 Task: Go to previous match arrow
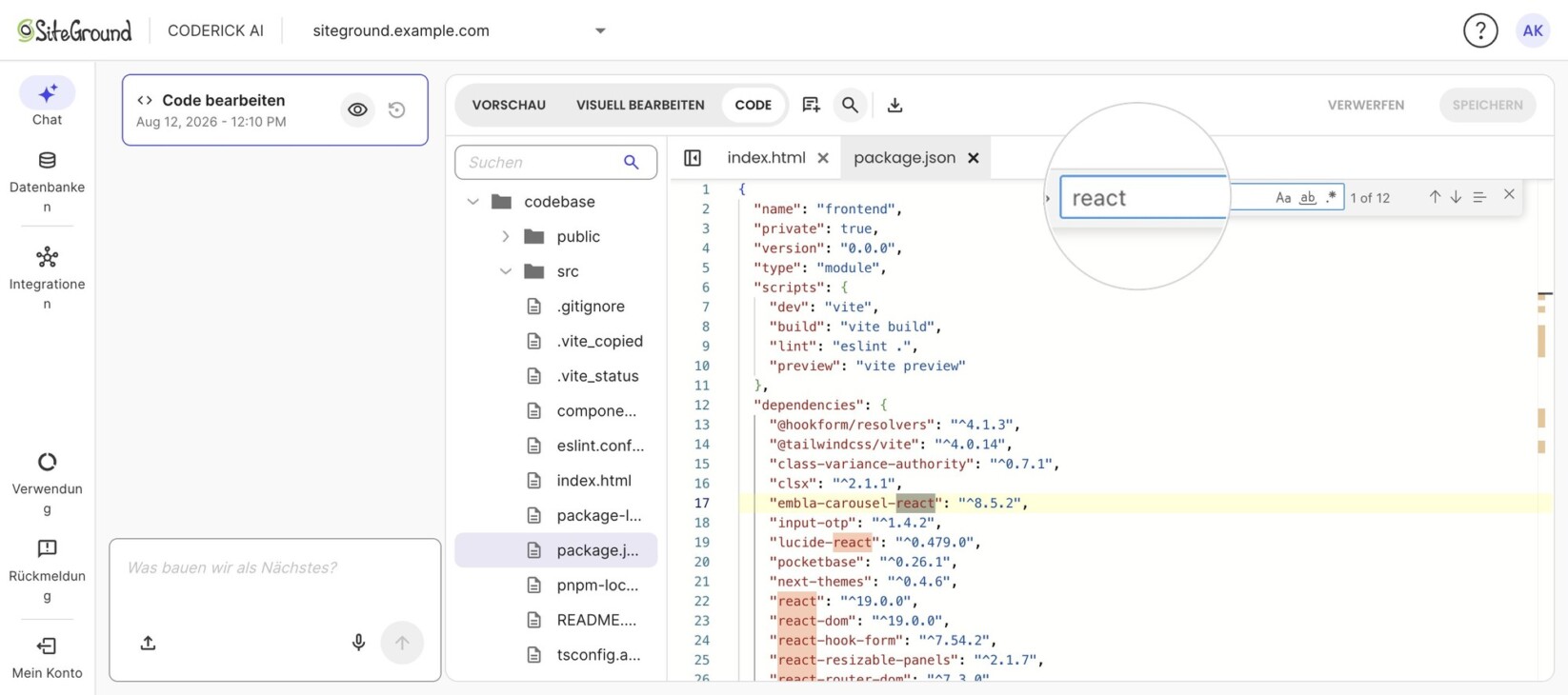point(1435,197)
